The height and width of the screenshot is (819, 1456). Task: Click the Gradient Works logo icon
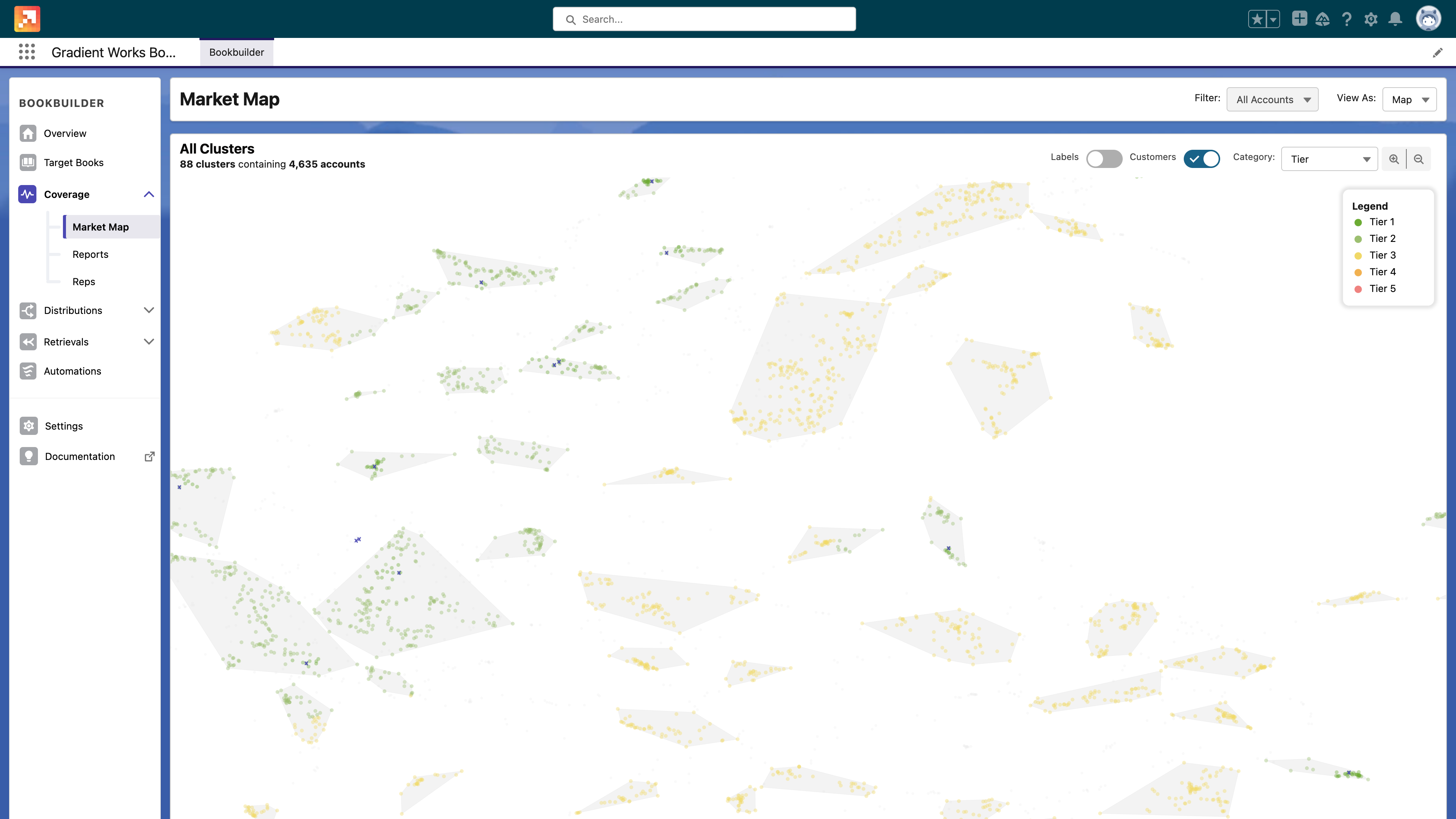(27, 19)
